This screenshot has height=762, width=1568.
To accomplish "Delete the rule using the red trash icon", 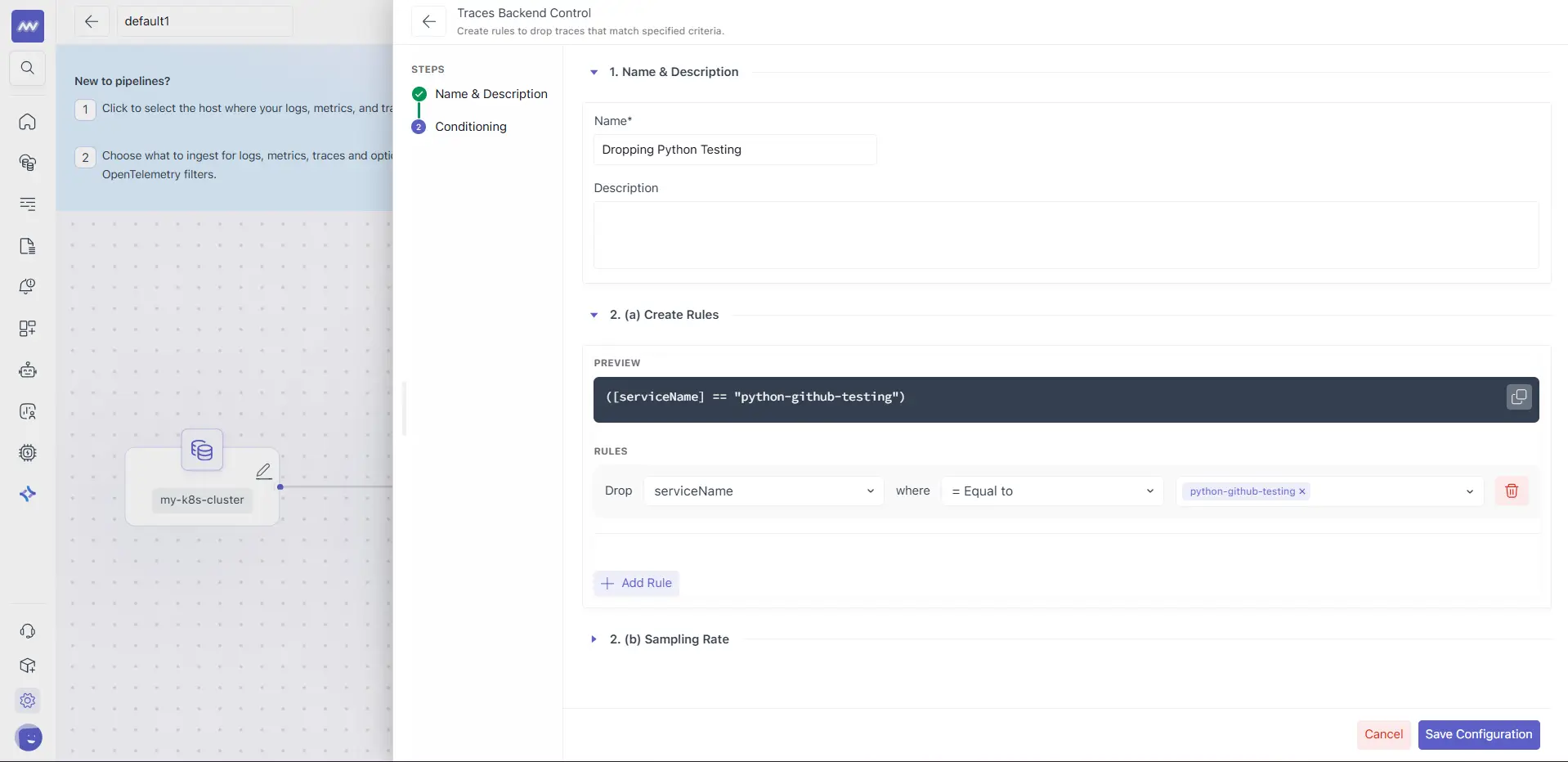I will [1512, 491].
